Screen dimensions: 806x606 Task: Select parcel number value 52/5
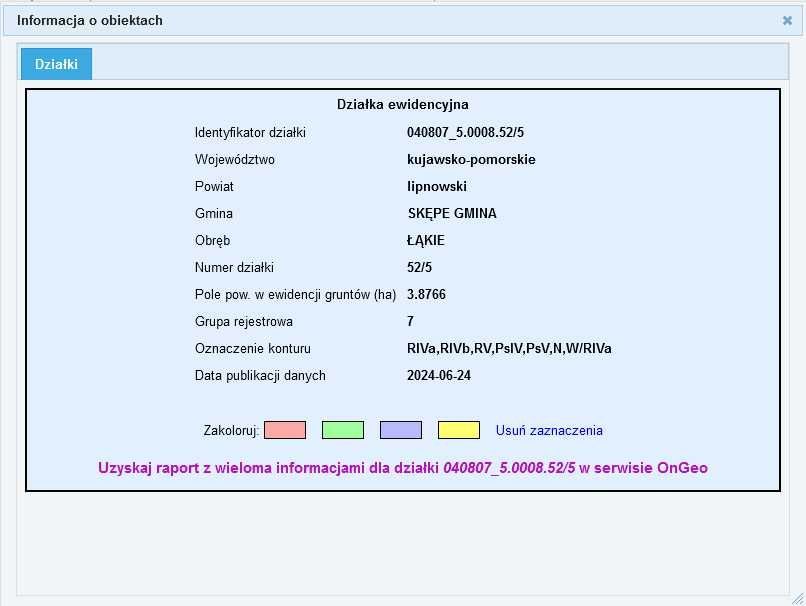419,267
